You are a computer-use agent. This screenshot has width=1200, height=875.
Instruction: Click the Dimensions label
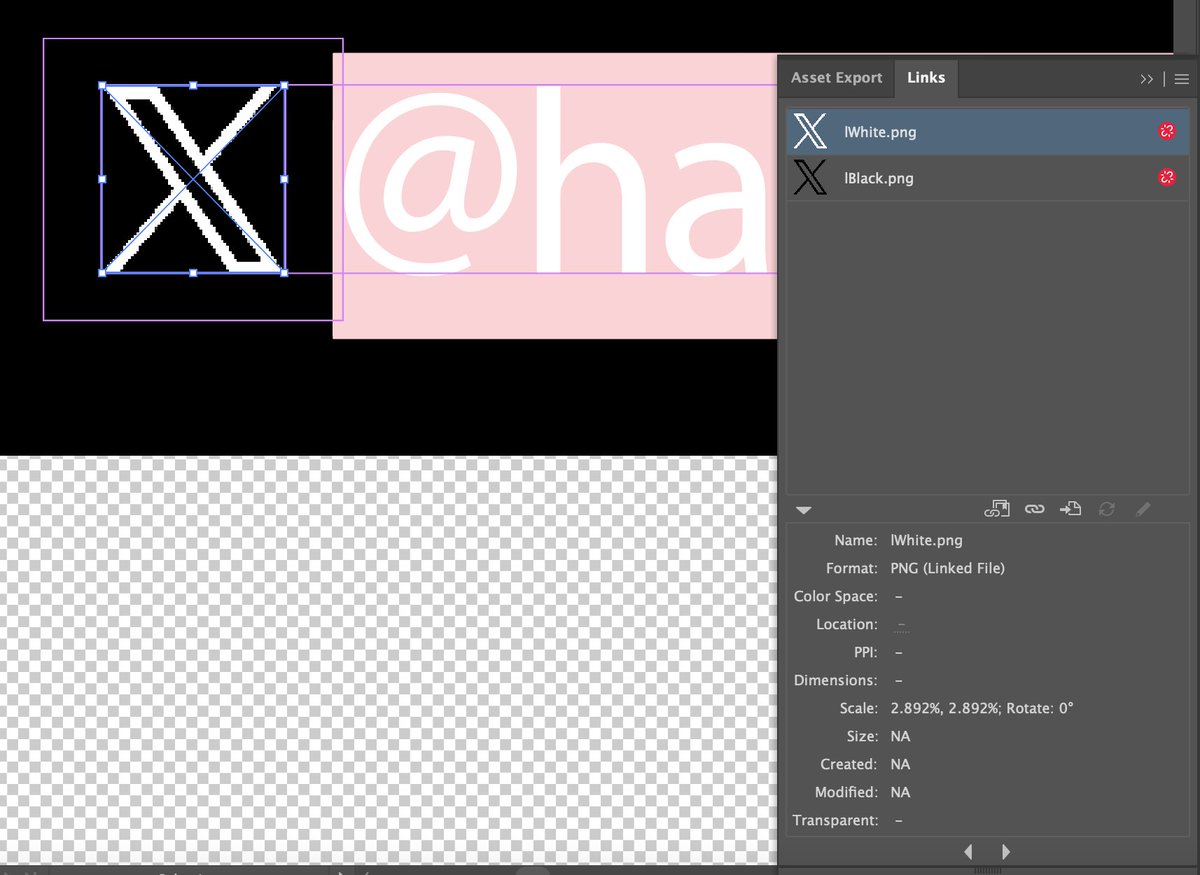(835, 680)
